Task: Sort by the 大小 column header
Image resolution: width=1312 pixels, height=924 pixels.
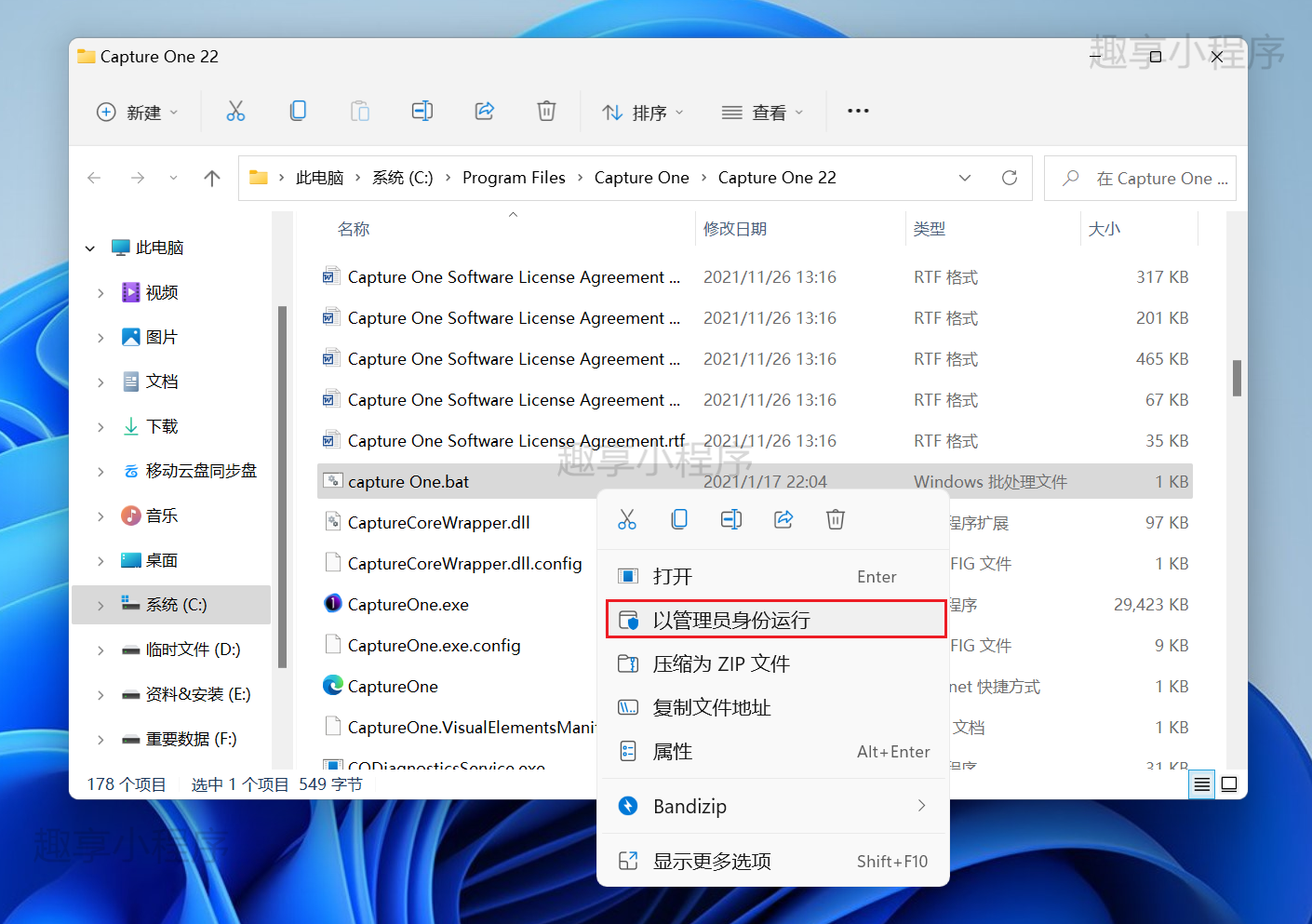Action: click(x=1104, y=229)
